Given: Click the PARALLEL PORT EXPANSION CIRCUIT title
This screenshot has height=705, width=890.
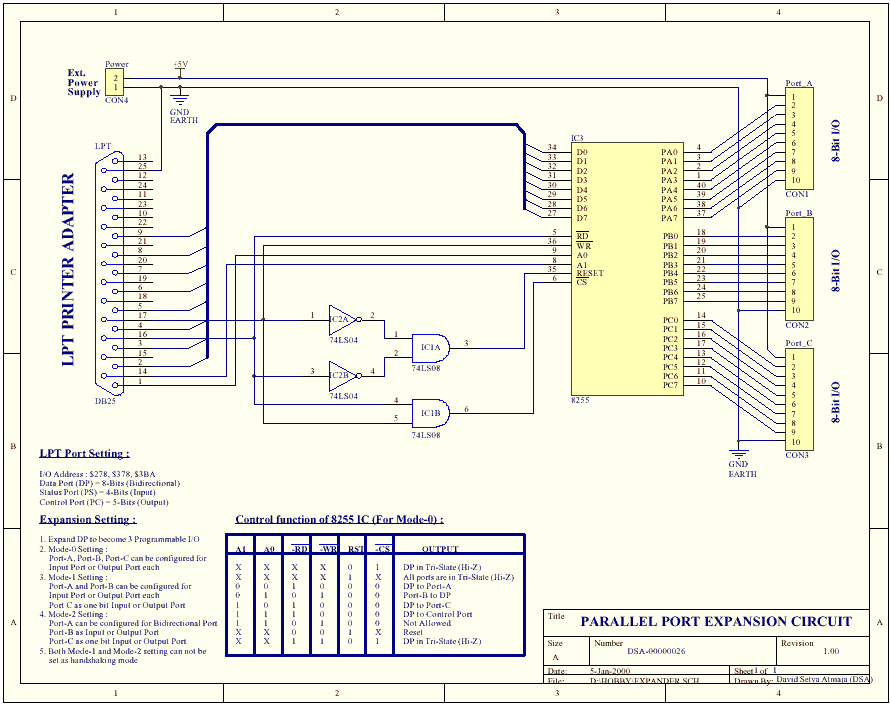Looking at the screenshot, I should click(x=718, y=621).
